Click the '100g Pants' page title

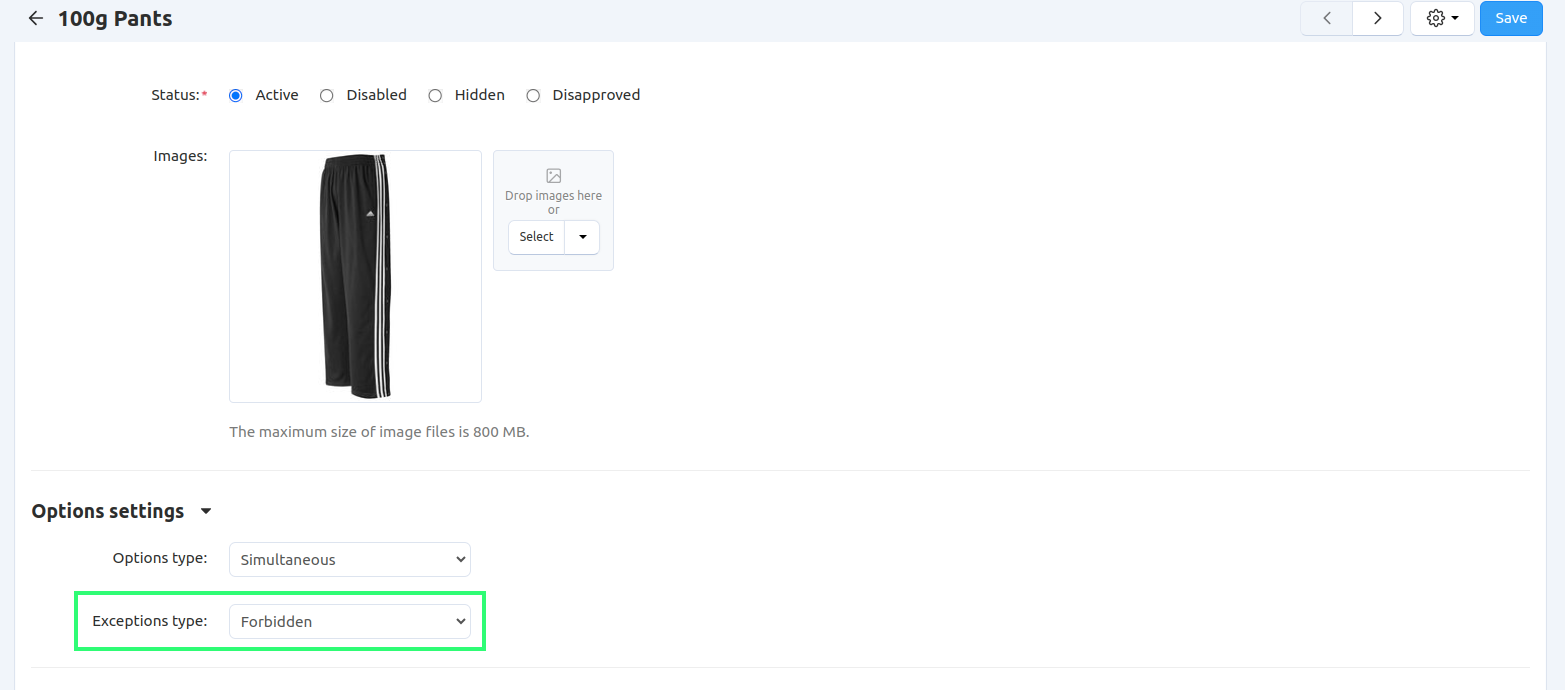point(115,18)
